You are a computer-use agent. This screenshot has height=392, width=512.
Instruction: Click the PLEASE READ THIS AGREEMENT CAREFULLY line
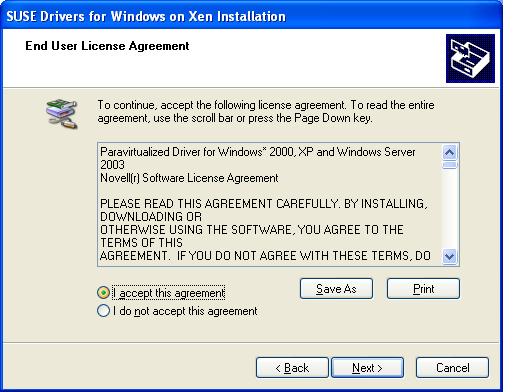click(x=264, y=204)
